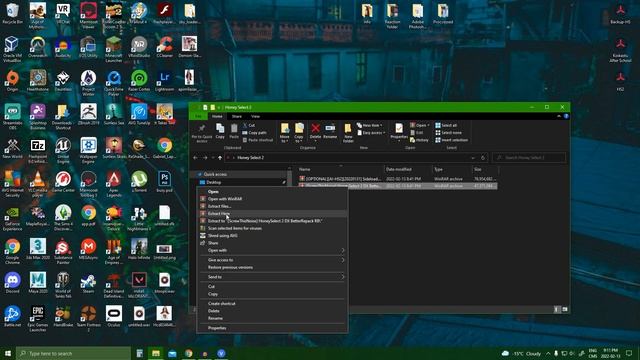Open the Windows Start button
This screenshot has height=360, width=640.
coord(8,353)
